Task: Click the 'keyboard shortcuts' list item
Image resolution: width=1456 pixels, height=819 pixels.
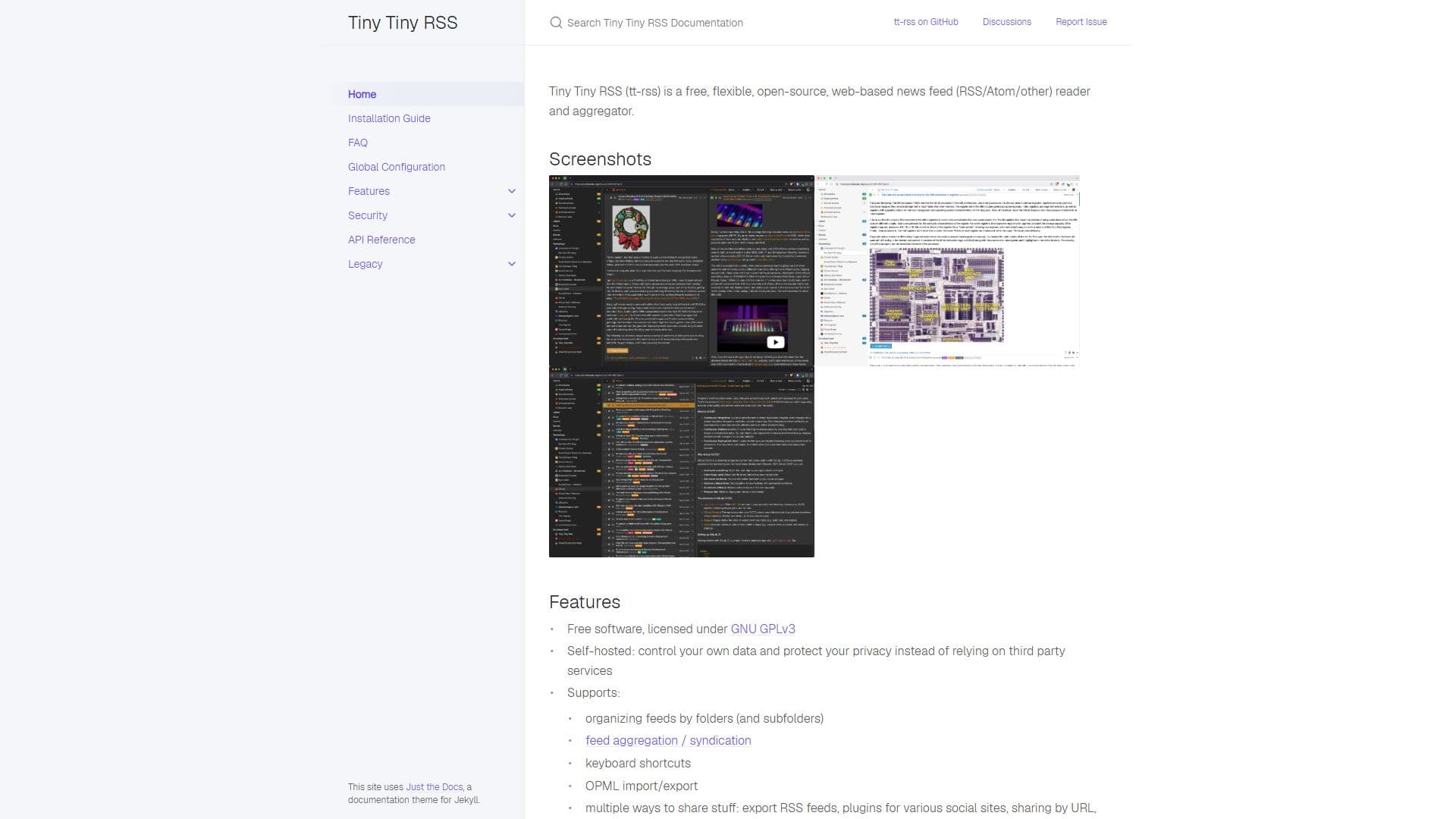Action: point(638,763)
